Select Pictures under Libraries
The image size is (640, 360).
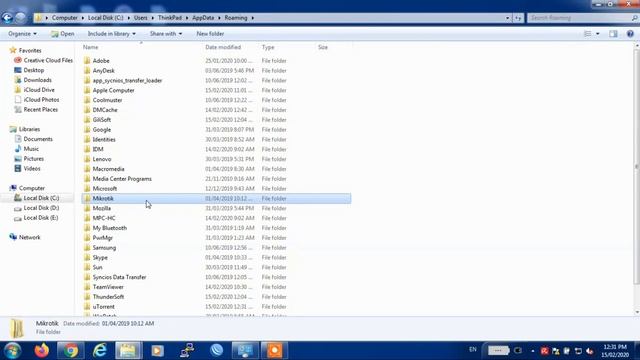tap(29, 159)
